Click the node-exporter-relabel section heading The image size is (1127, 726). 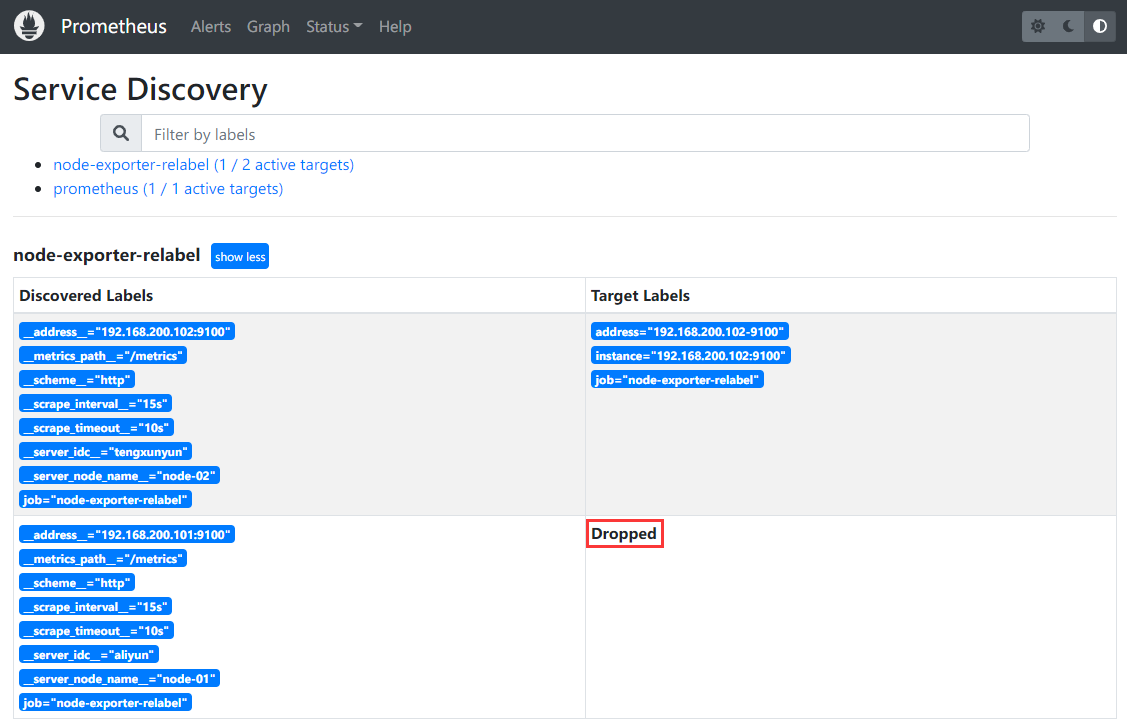click(106, 255)
